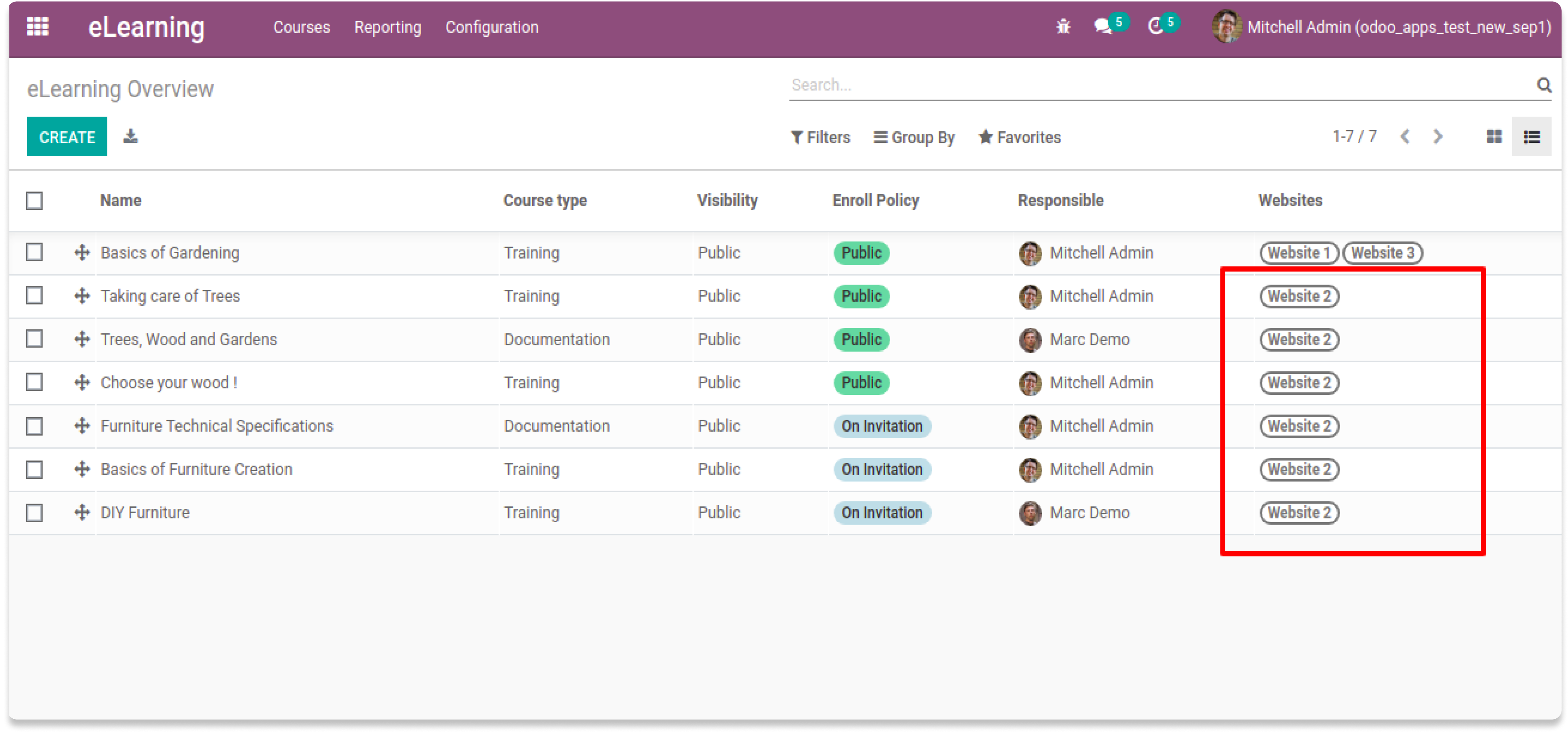
Task: Switch to list view icon
Action: pyautogui.click(x=1532, y=136)
